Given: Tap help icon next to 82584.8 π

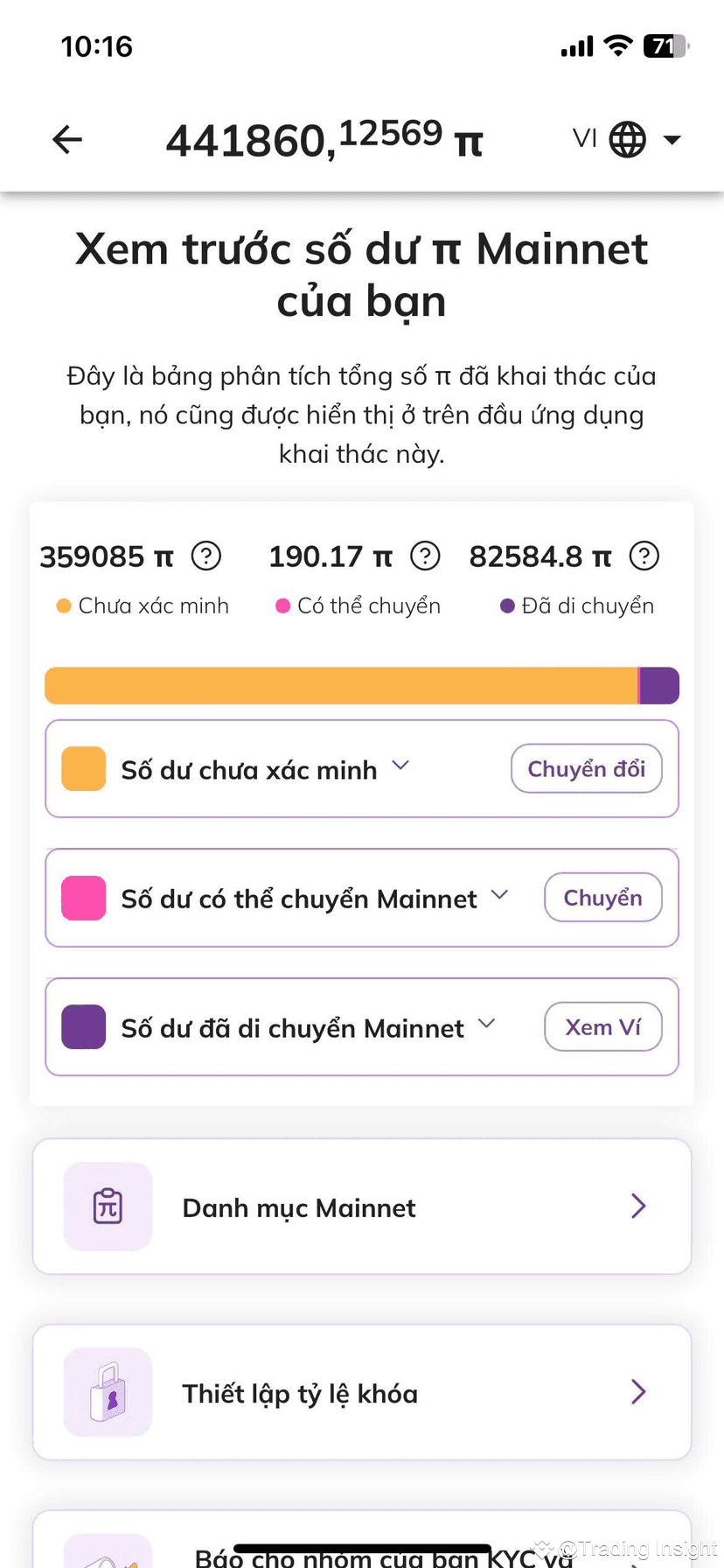Looking at the screenshot, I should pyautogui.click(x=644, y=556).
